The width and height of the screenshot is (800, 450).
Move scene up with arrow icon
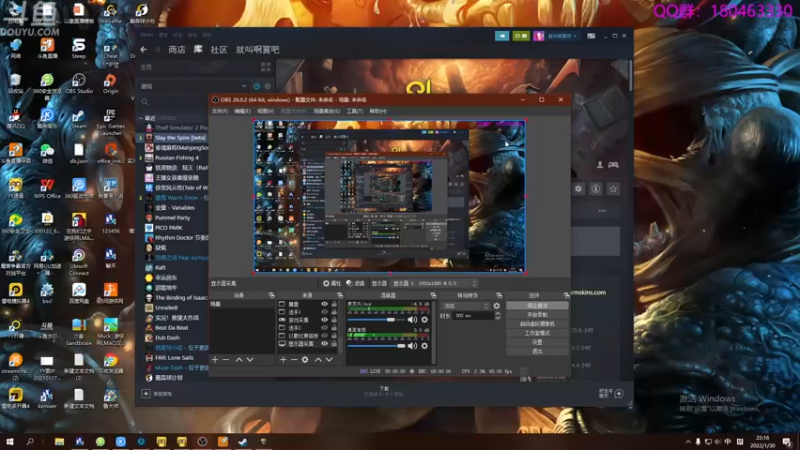click(239, 360)
